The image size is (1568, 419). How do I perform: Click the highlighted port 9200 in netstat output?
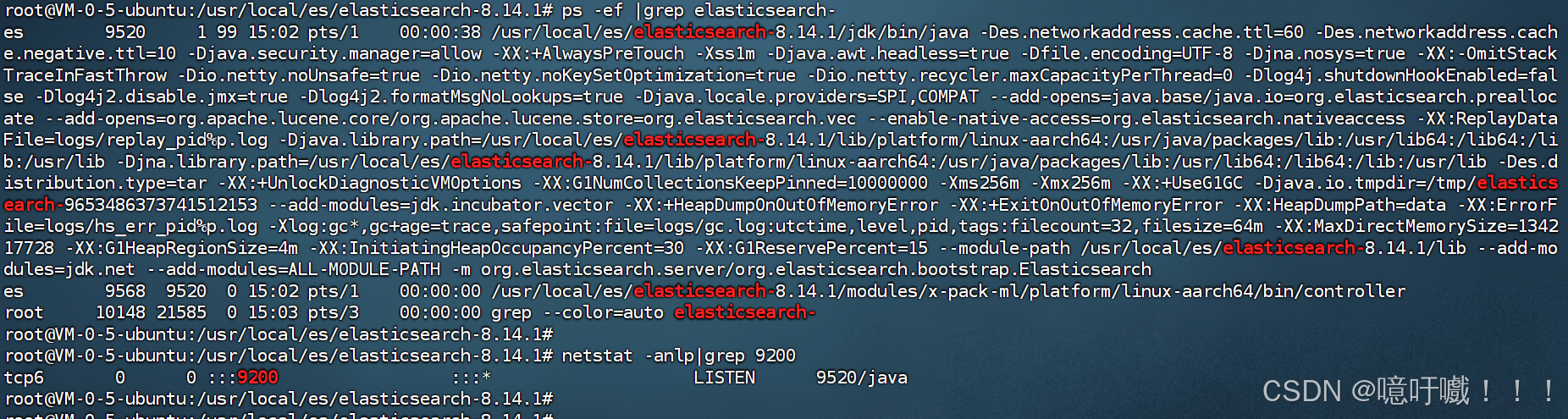[x=257, y=378]
